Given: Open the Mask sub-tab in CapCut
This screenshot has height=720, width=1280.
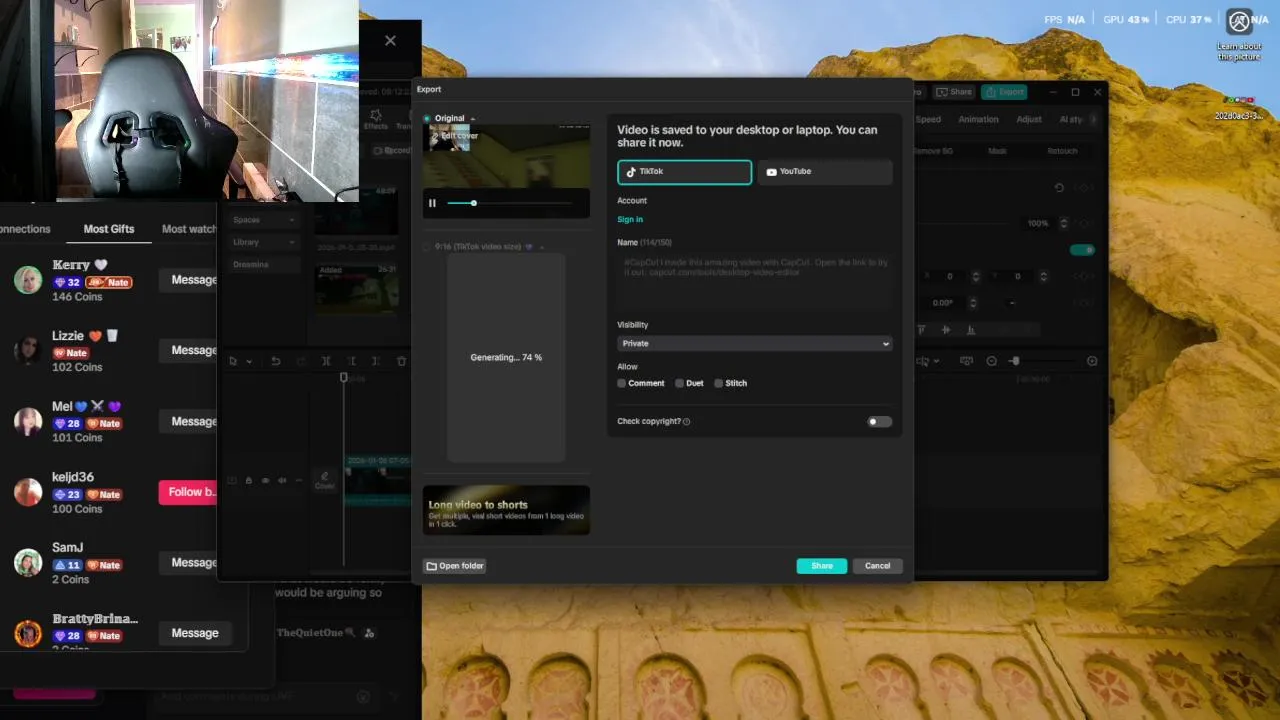Looking at the screenshot, I should tap(997, 151).
